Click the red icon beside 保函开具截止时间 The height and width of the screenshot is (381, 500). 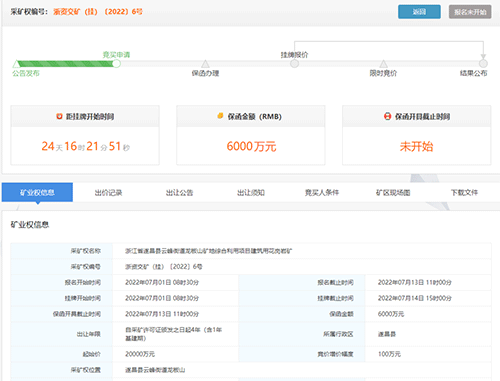pos(387,116)
